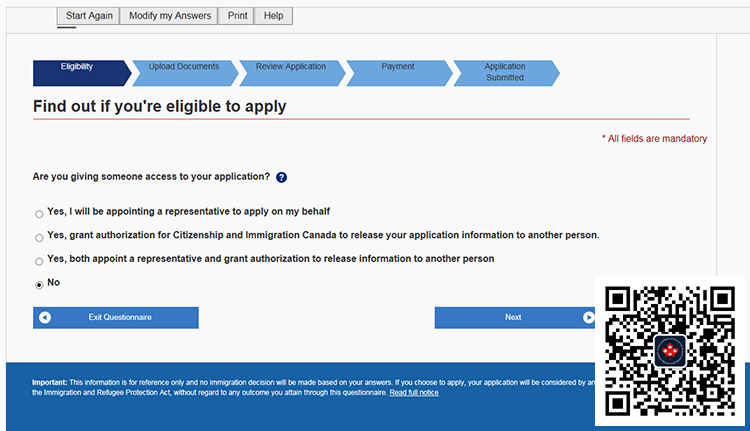
Task: Open Application Submitted step
Action: pyautogui.click(x=506, y=73)
